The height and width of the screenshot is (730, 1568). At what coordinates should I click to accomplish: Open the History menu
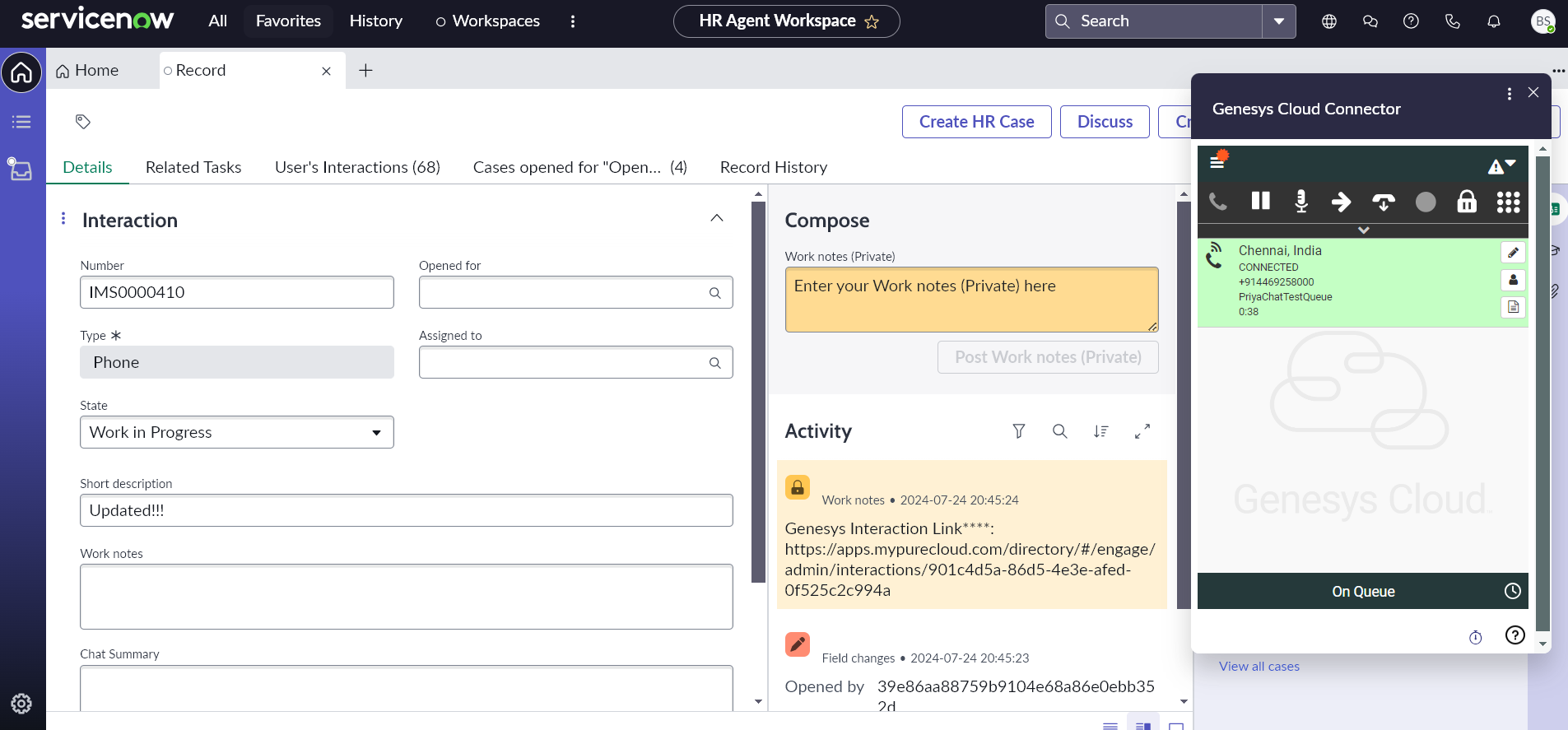(375, 21)
